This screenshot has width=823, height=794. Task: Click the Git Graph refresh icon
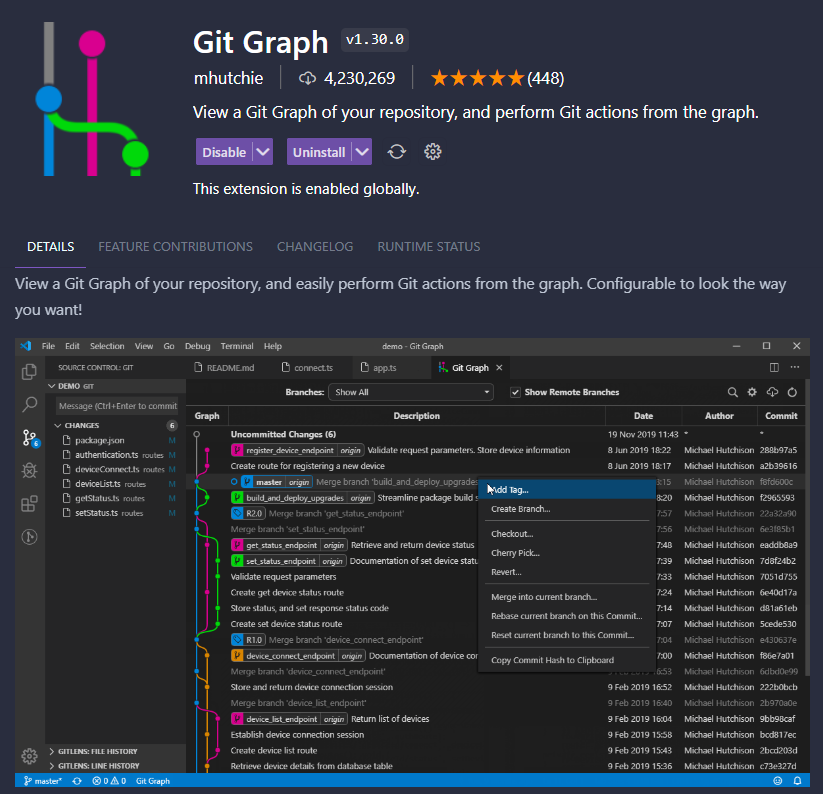point(792,392)
